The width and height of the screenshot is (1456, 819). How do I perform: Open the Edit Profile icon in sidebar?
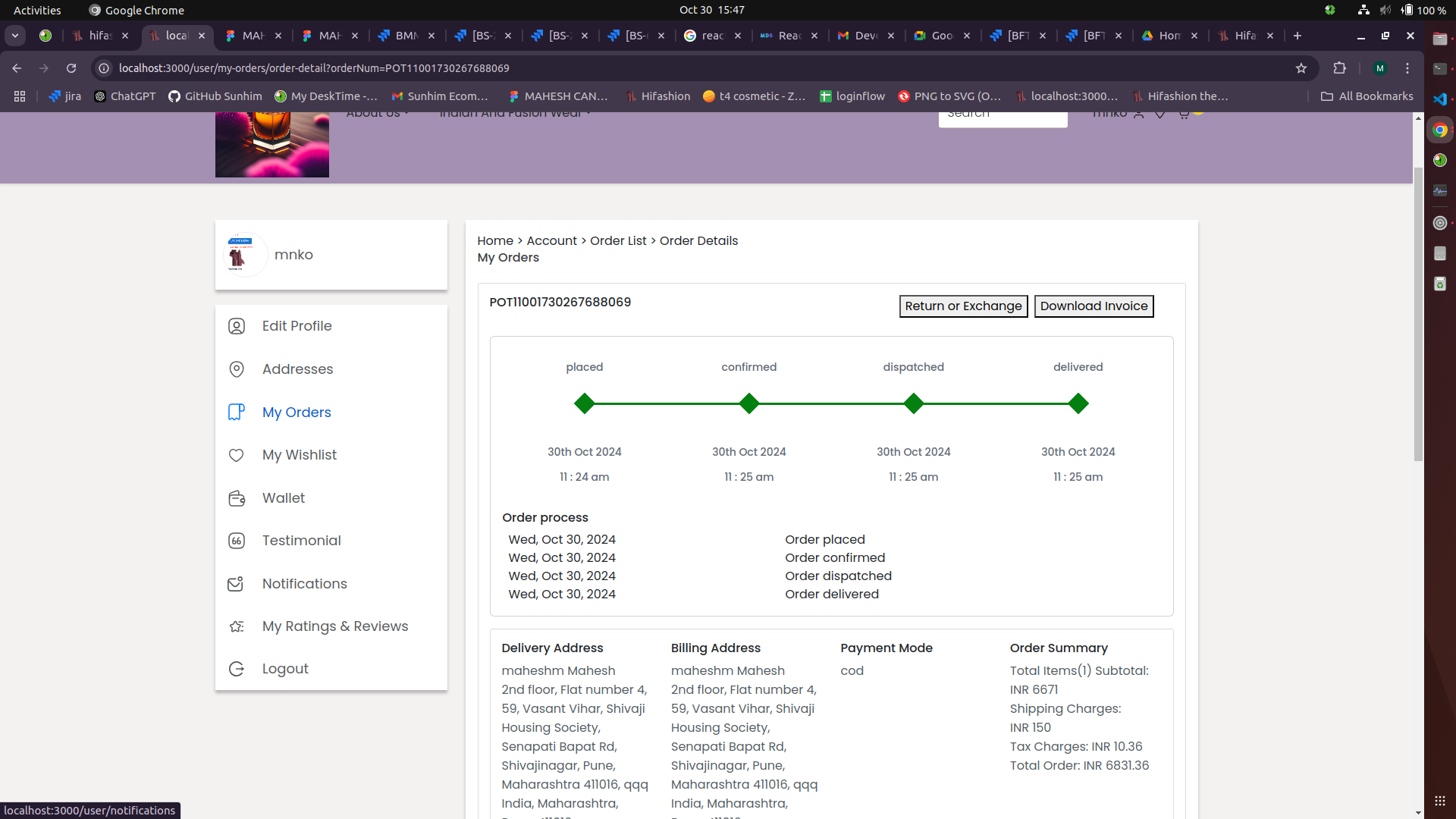(237, 326)
